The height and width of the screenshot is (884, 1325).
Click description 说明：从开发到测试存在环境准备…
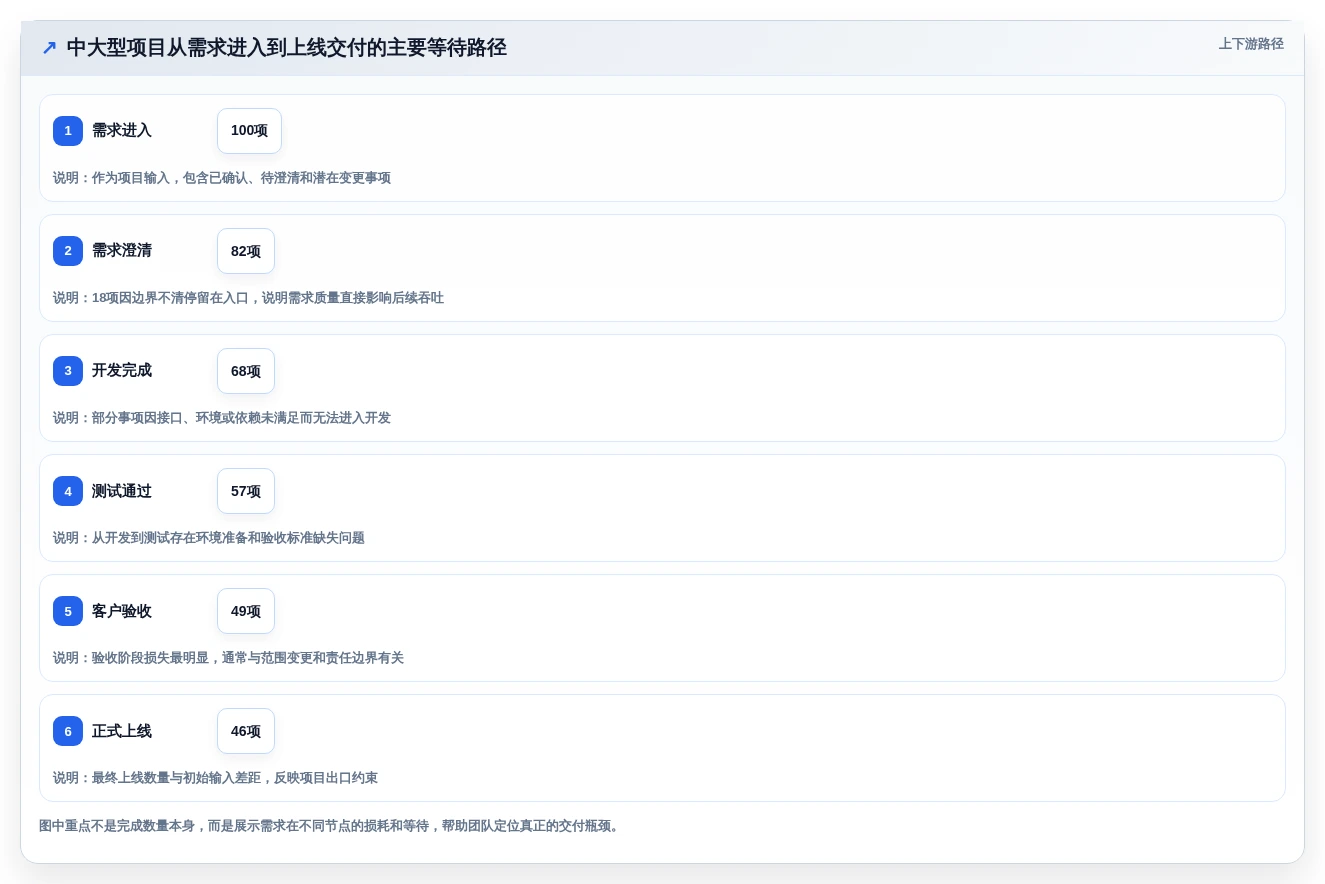point(209,538)
